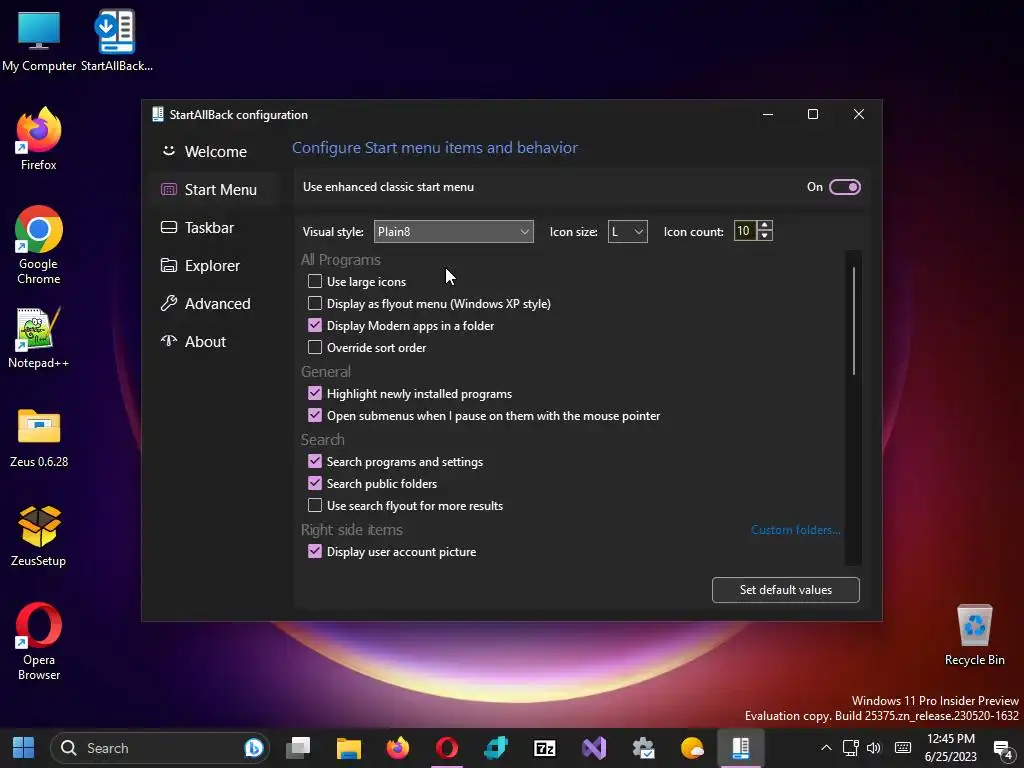Screen dimensions: 1024x768
Task: Click the Icon count number field
Action: (x=744, y=231)
